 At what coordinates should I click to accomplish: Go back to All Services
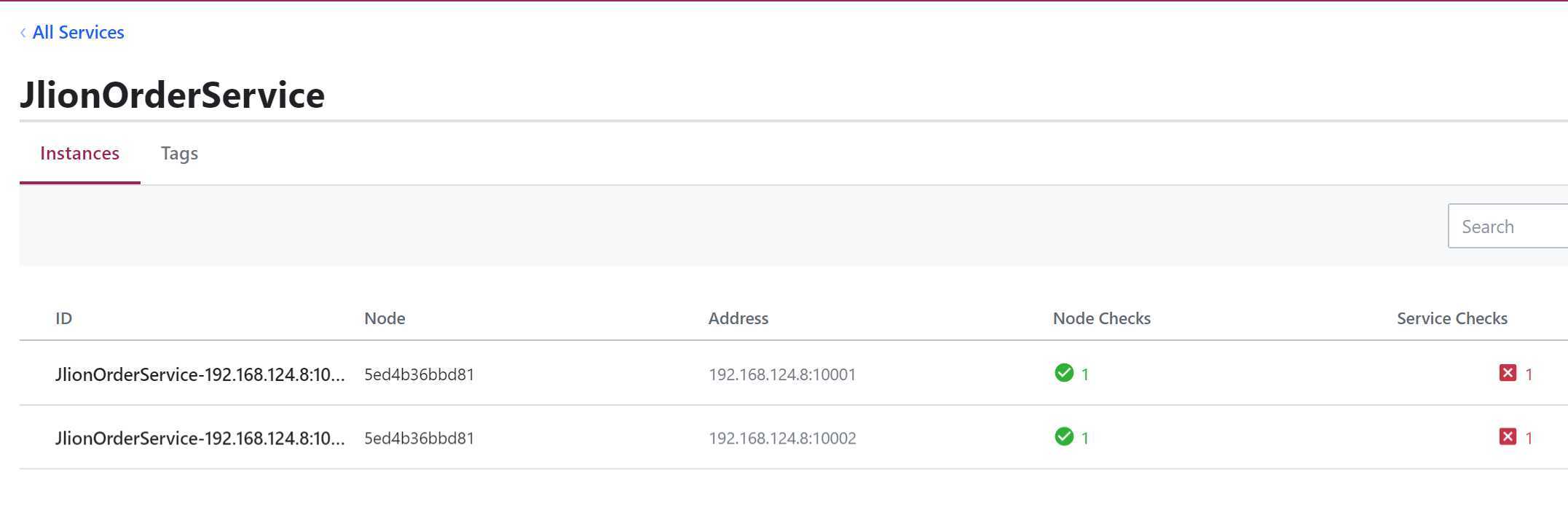tap(78, 33)
